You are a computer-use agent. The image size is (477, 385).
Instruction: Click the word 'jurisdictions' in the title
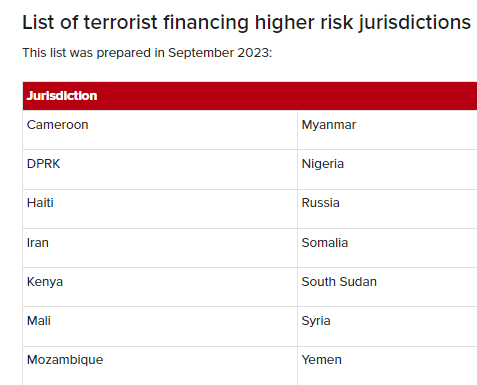click(x=415, y=23)
